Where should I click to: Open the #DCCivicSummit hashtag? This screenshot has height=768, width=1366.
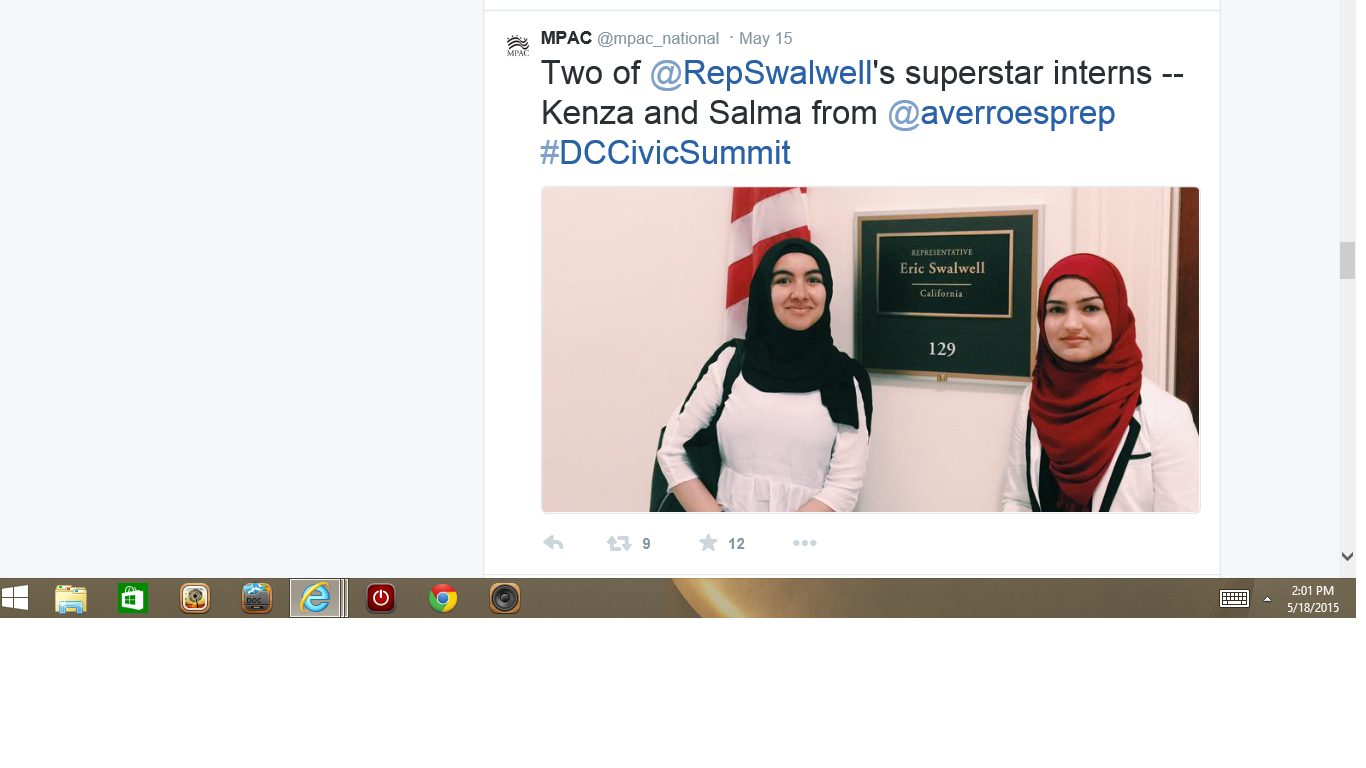click(x=665, y=152)
